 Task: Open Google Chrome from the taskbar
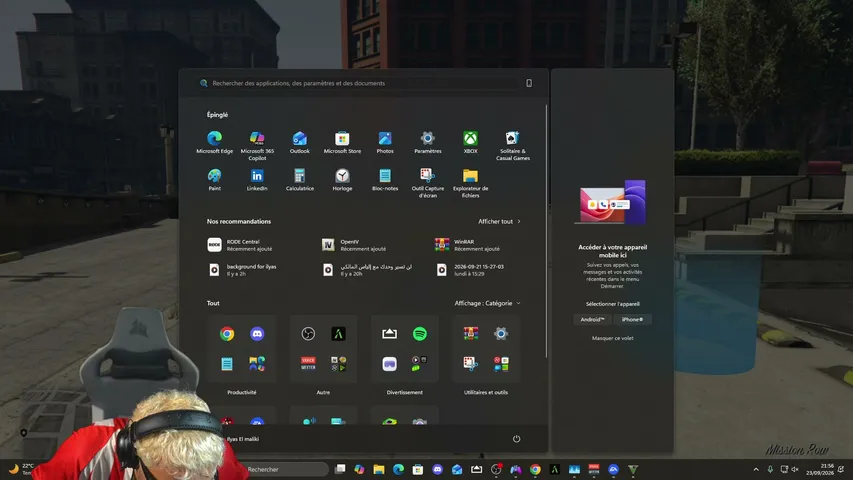point(535,469)
